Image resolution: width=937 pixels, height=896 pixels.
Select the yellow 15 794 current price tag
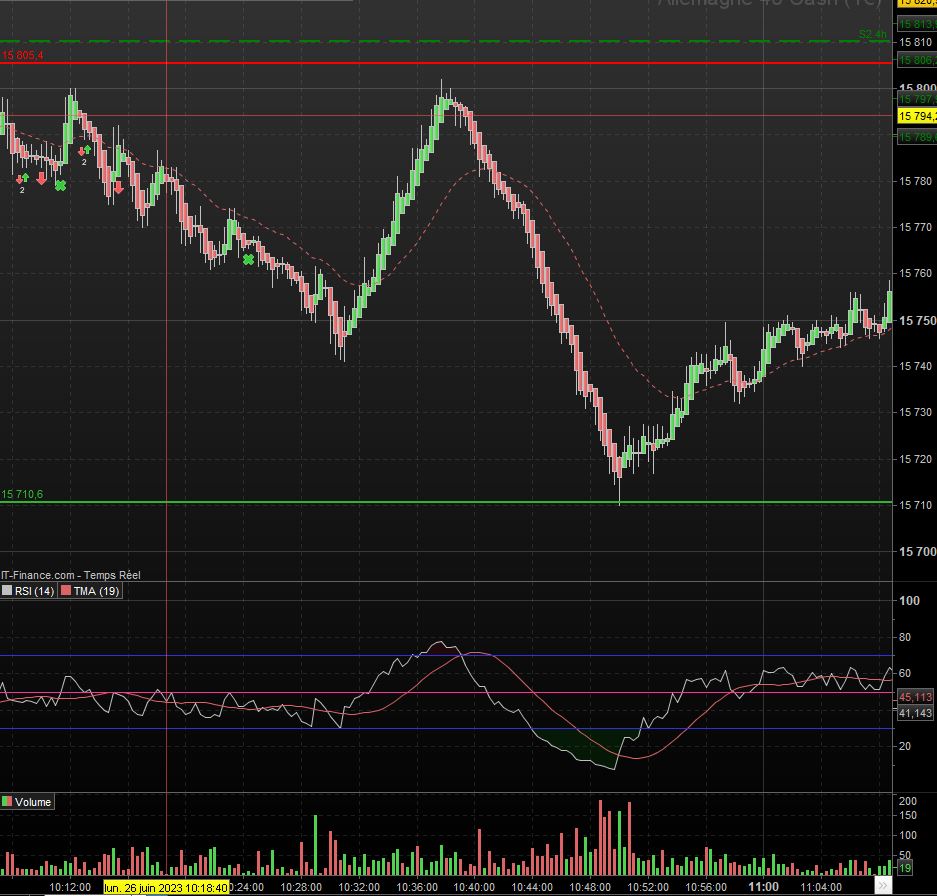[917, 116]
